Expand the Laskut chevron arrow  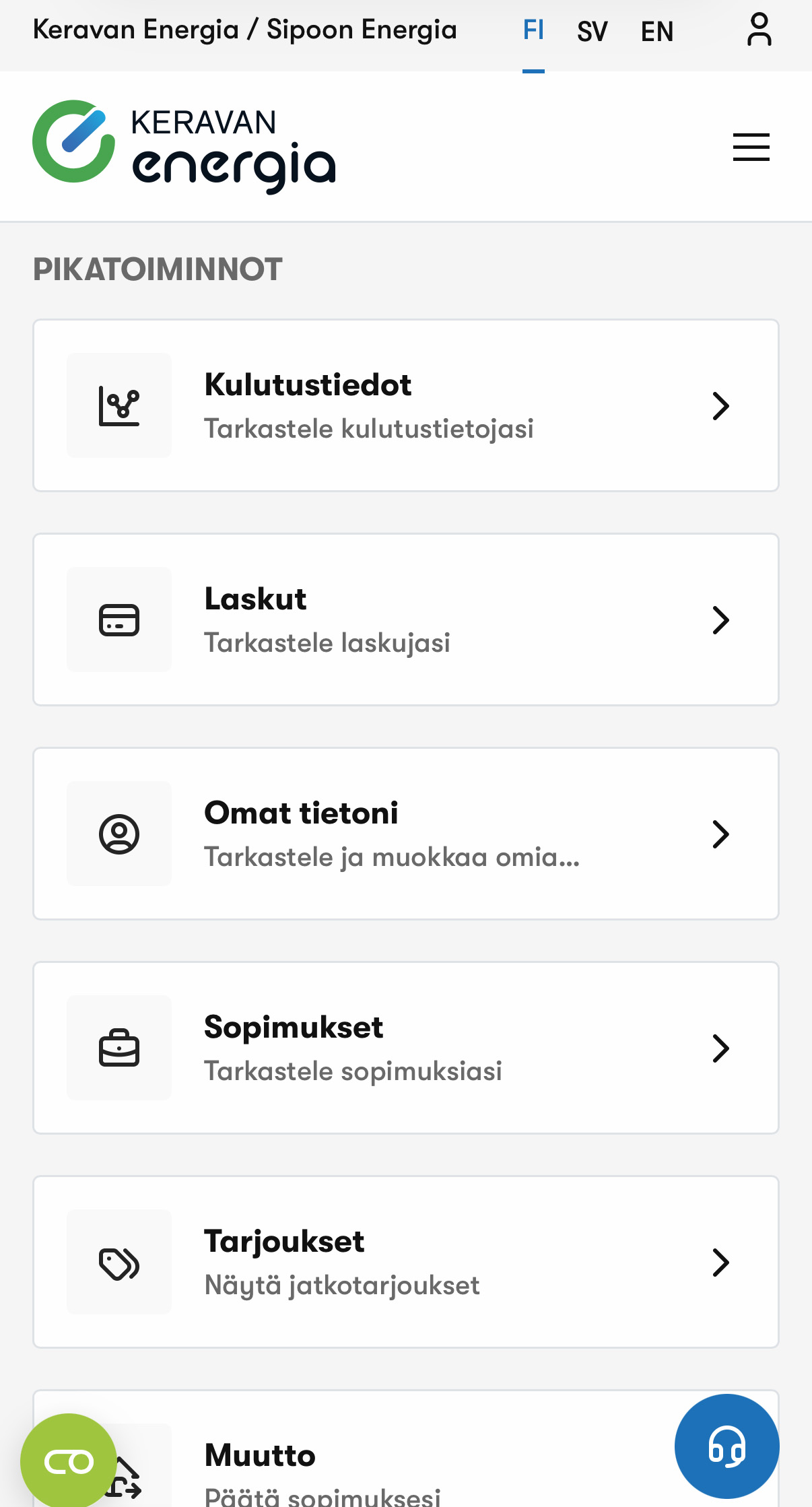click(x=720, y=620)
